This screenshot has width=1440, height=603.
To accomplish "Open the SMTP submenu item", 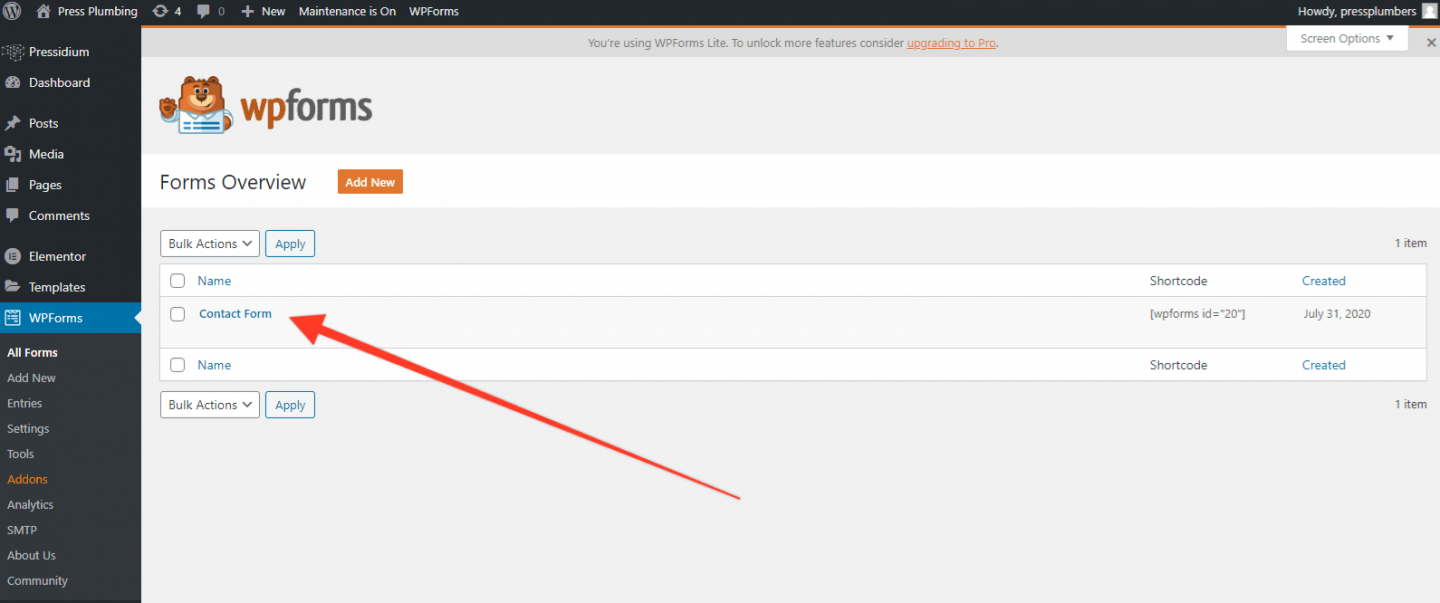I will tap(22, 530).
